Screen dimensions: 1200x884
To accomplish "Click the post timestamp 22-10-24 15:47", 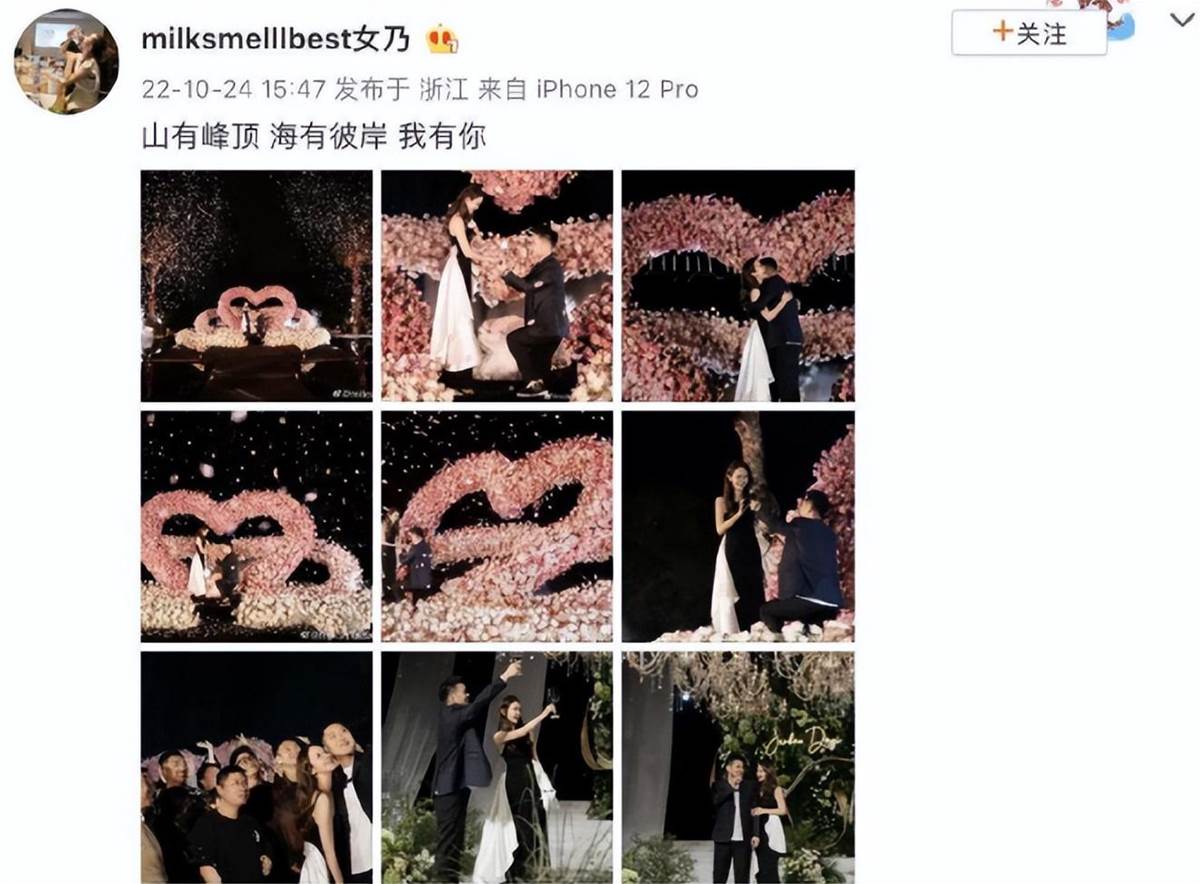I will click(x=234, y=89).
